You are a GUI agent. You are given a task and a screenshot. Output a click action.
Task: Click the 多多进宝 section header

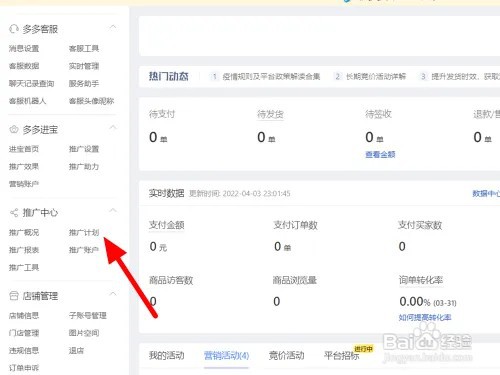(40, 129)
